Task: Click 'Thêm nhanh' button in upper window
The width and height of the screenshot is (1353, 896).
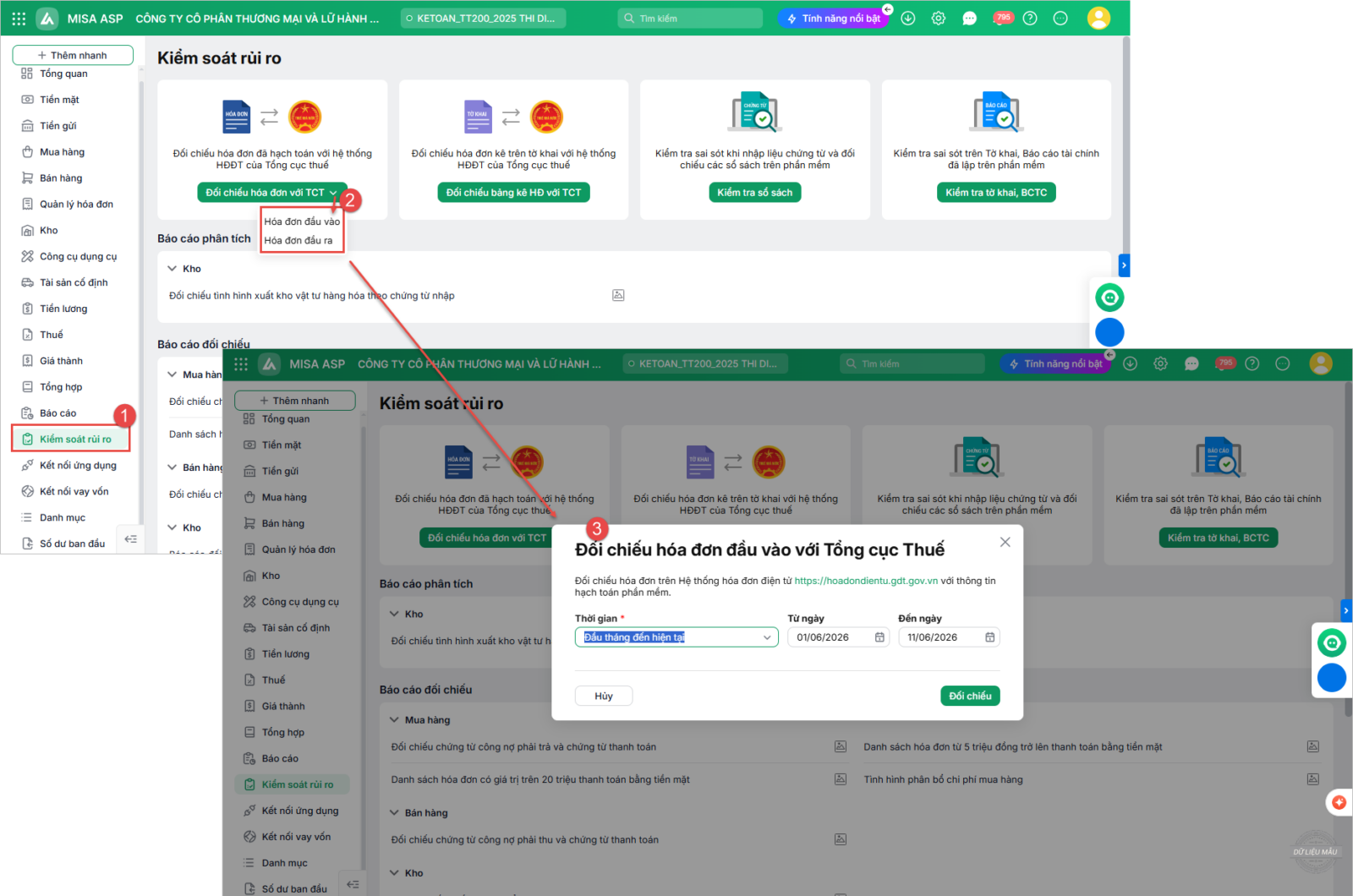Action: tap(73, 55)
